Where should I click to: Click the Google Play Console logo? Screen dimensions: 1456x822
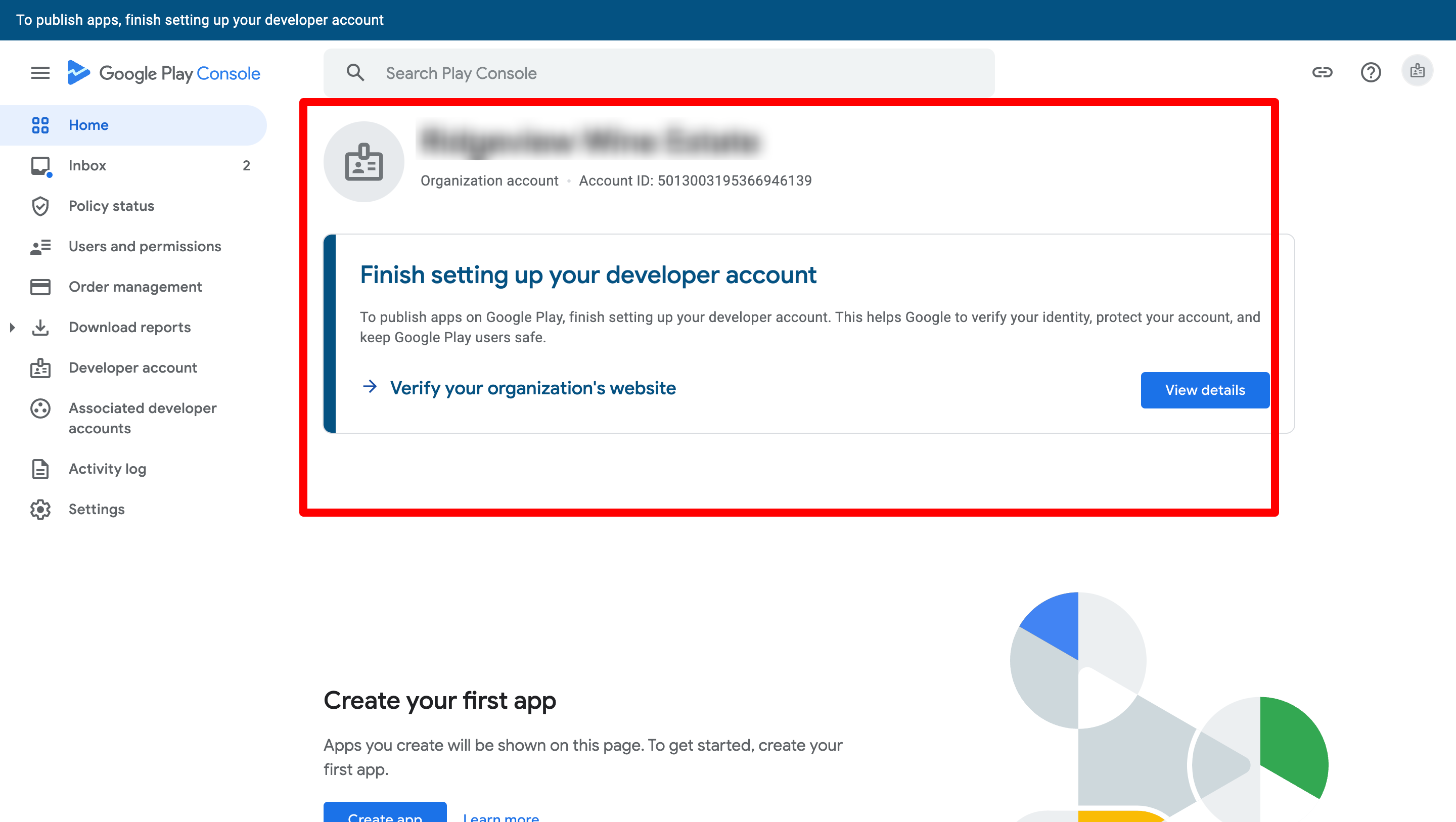(x=164, y=73)
